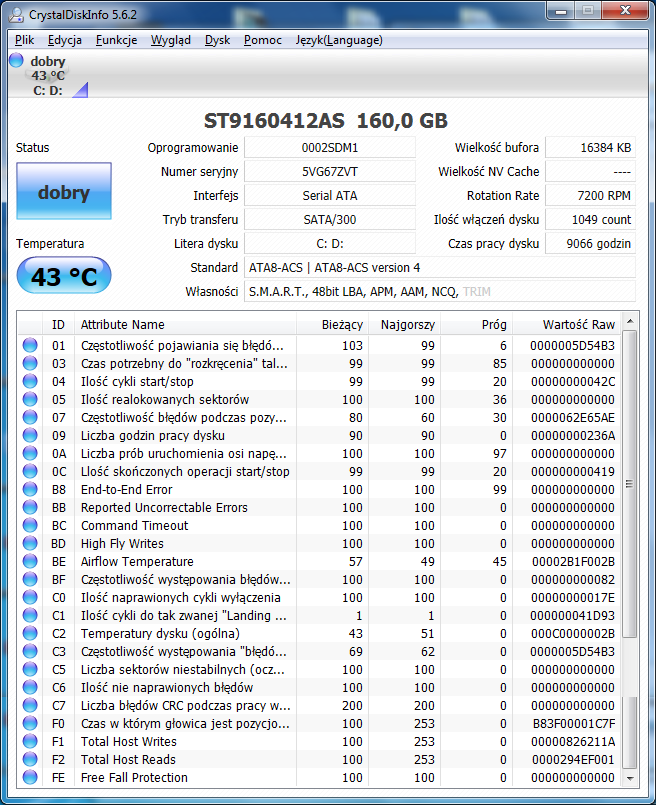Click status orb of Total Host Writes row
This screenshot has width=656, height=805.
coord(30,741)
